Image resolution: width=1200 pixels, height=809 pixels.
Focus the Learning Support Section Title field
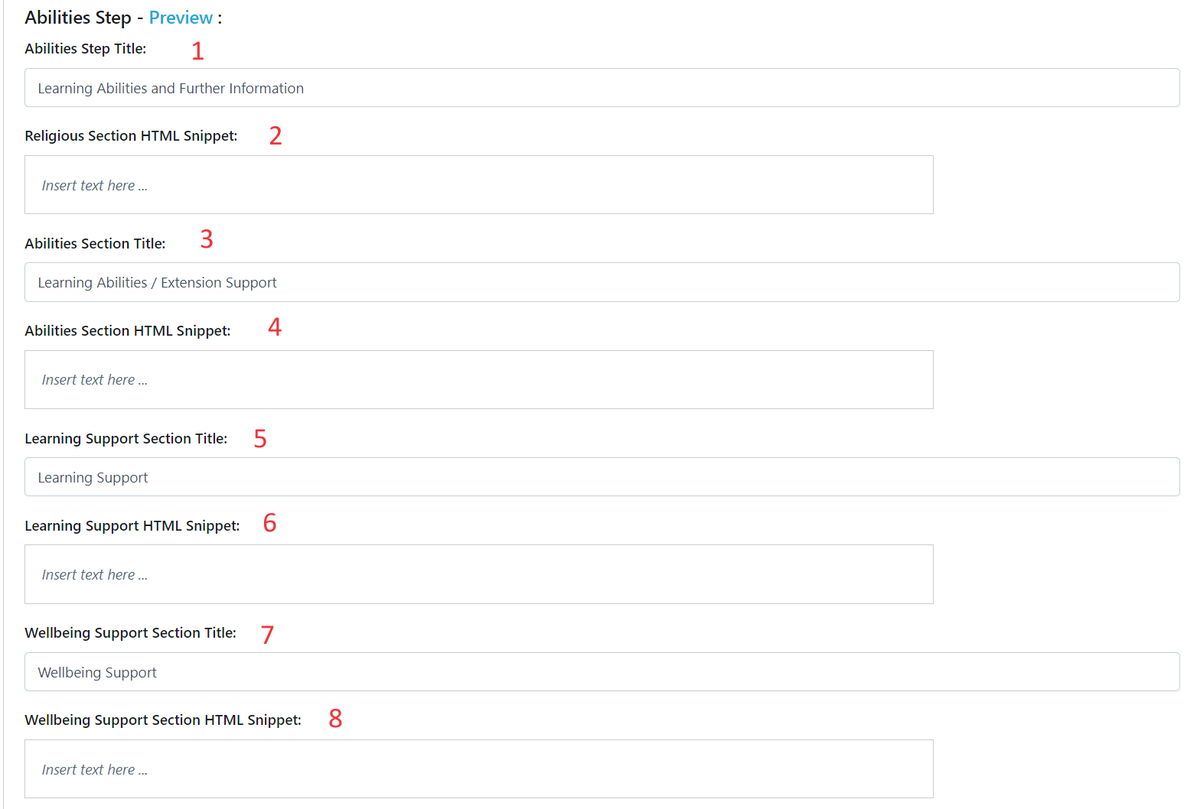point(602,477)
